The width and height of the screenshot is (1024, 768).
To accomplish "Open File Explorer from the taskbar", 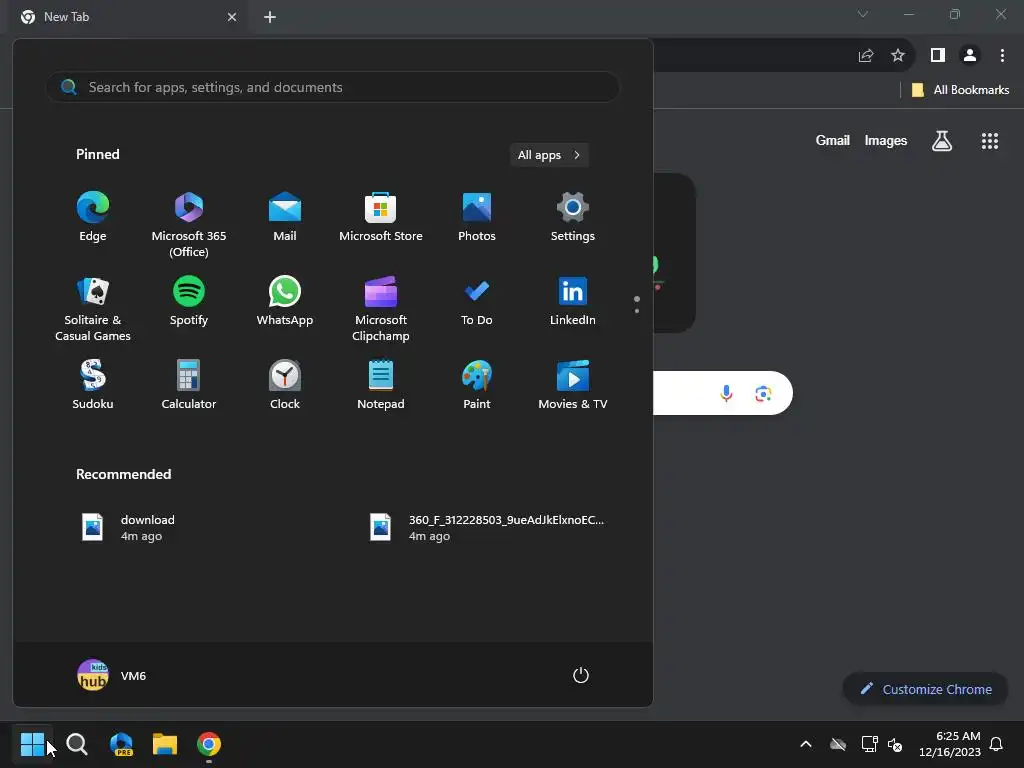I will (165, 744).
